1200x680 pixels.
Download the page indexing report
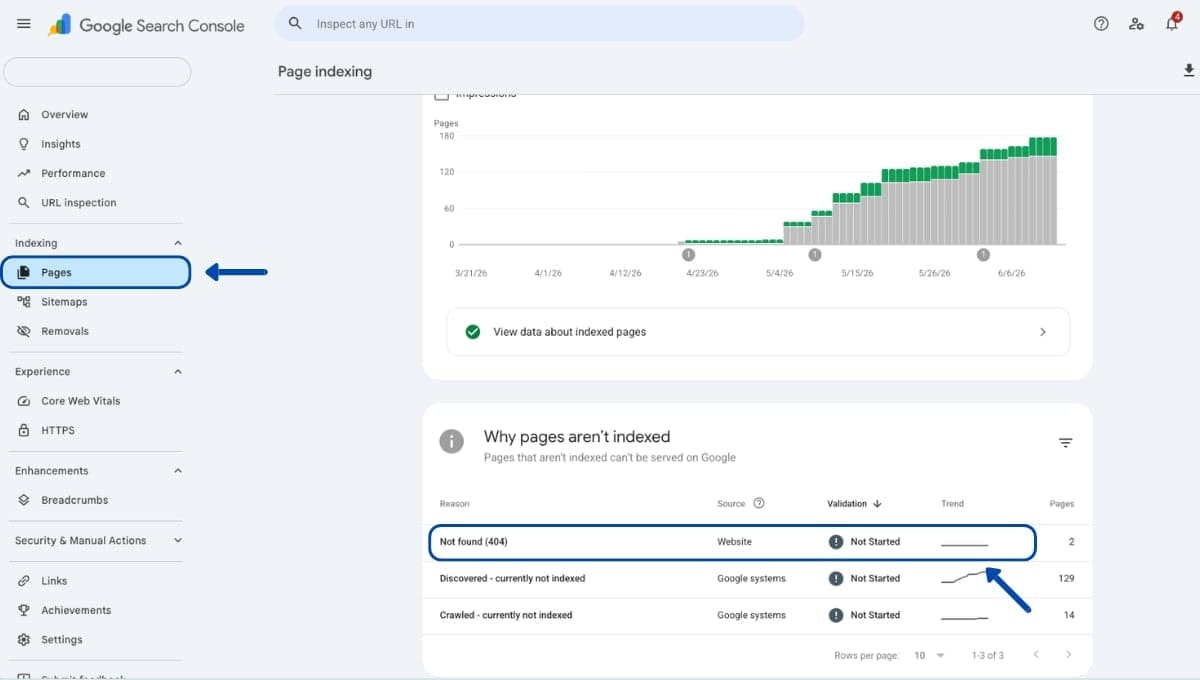[x=1189, y=70]
